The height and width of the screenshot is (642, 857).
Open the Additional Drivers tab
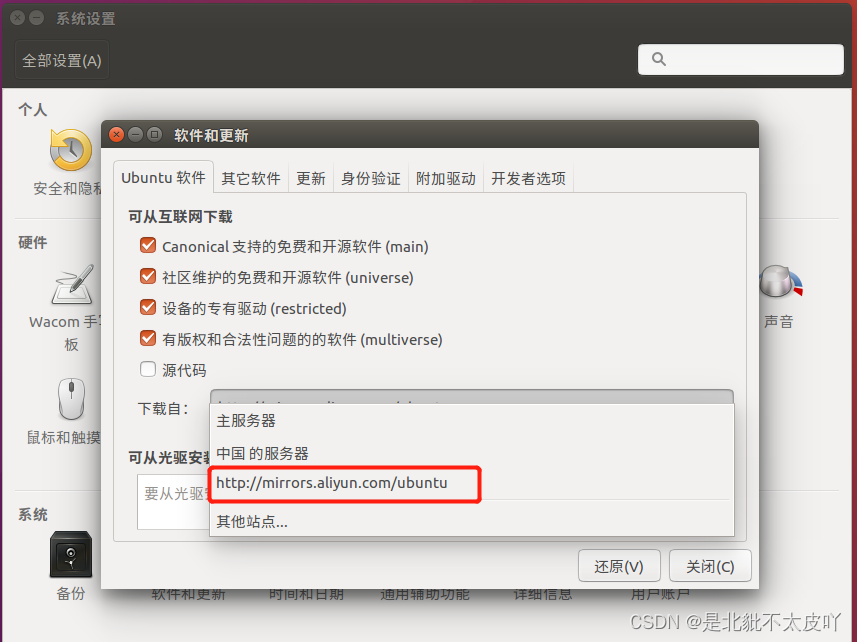[445, 178]
